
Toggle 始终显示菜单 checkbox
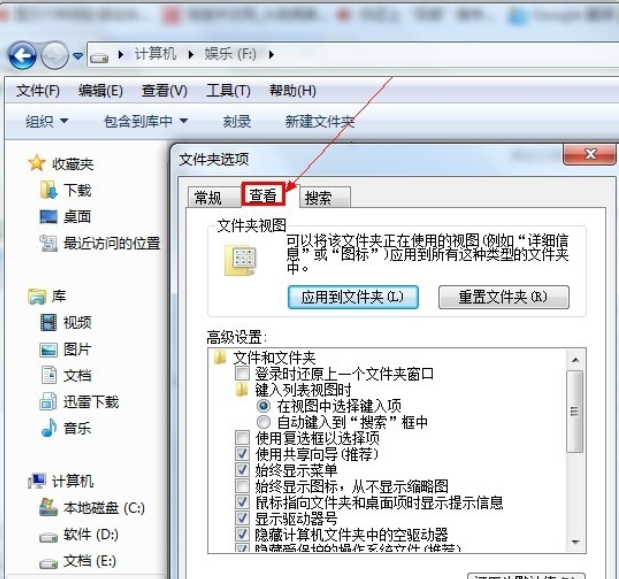pyautogui.click(x=242, y=470)
